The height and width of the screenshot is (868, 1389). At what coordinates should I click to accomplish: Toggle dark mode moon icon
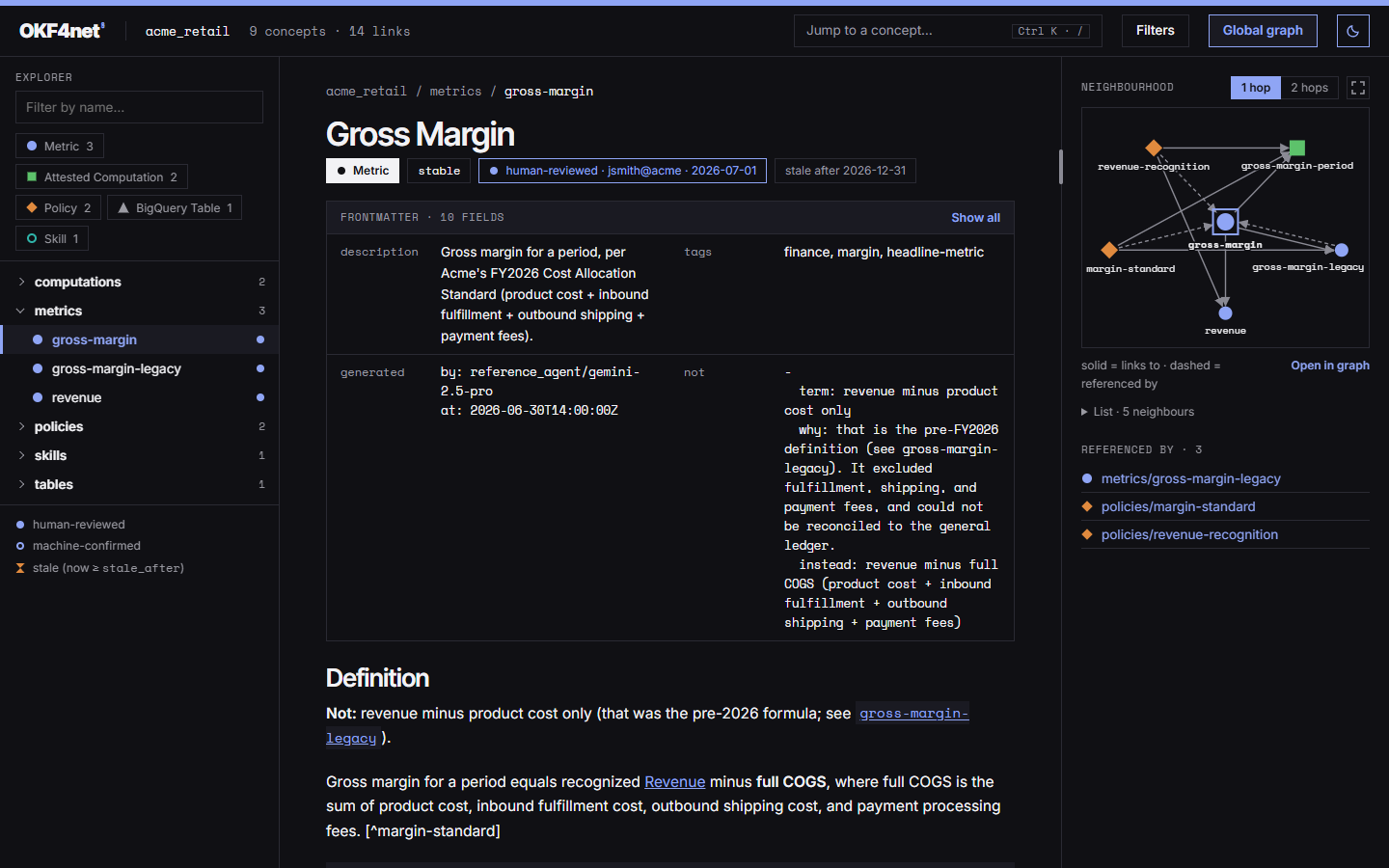pyautogui.click(x=1352, y=31)
